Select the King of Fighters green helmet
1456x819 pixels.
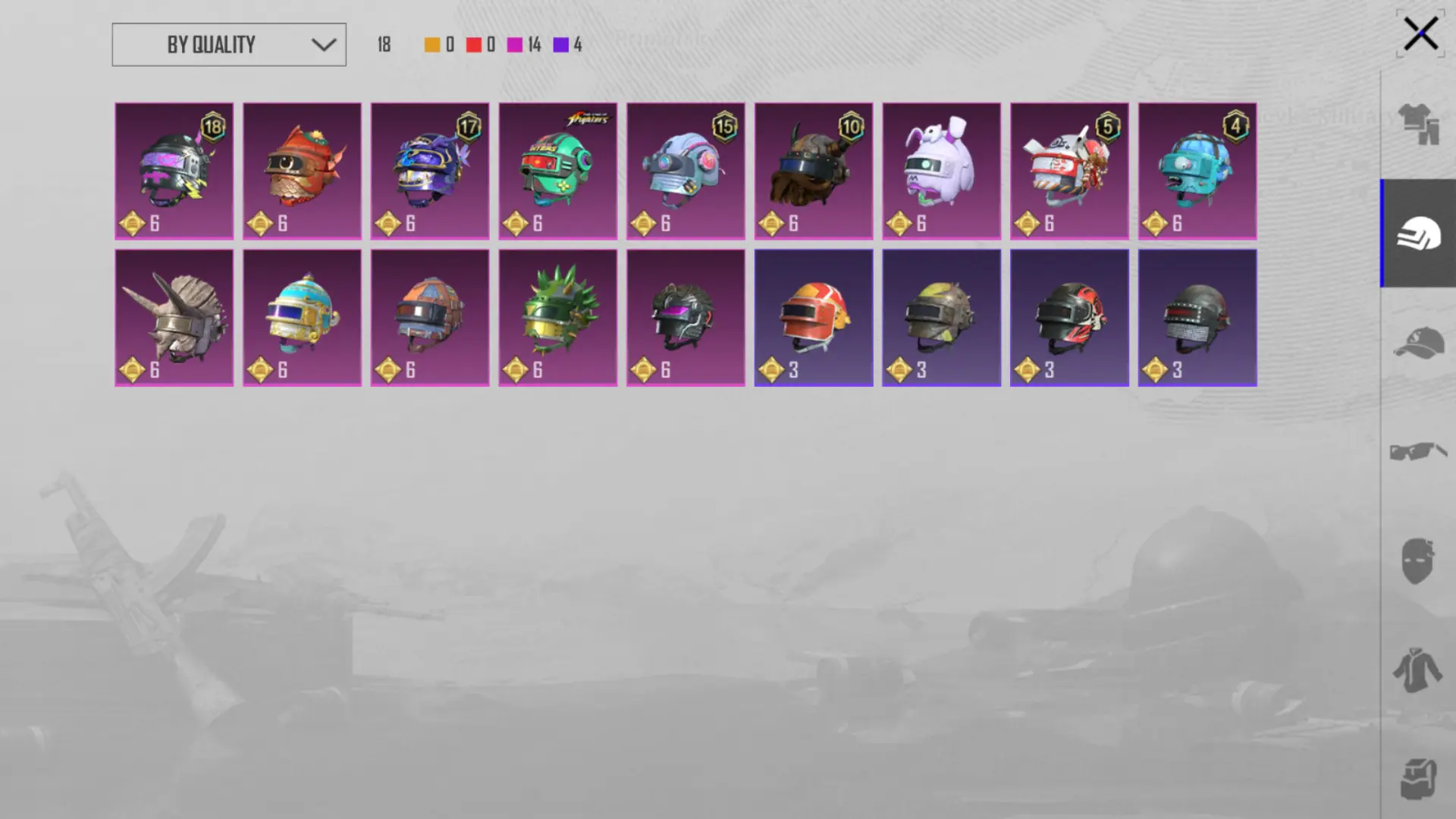[557, 171]
